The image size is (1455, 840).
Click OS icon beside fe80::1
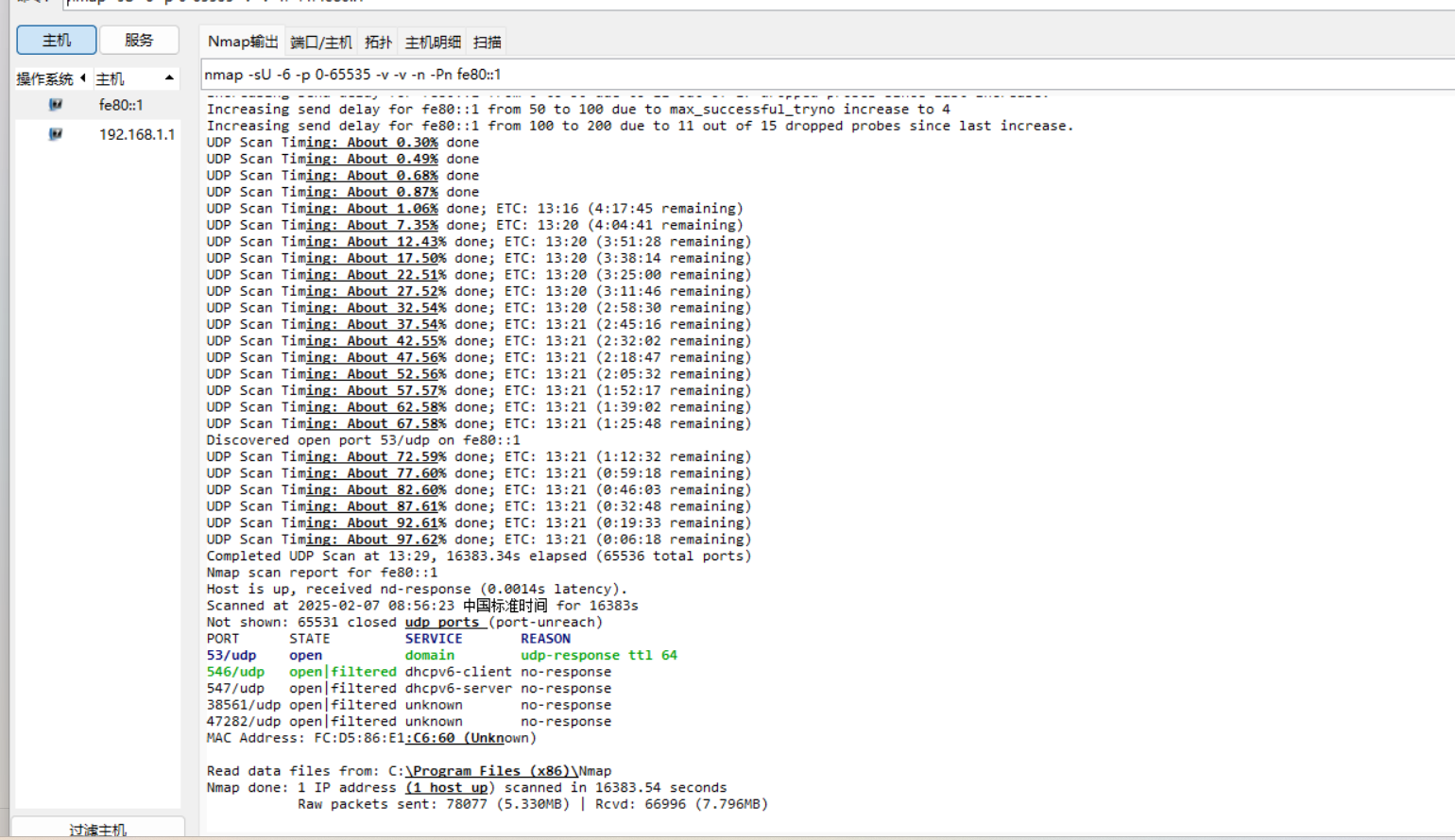tap(56, 105)
